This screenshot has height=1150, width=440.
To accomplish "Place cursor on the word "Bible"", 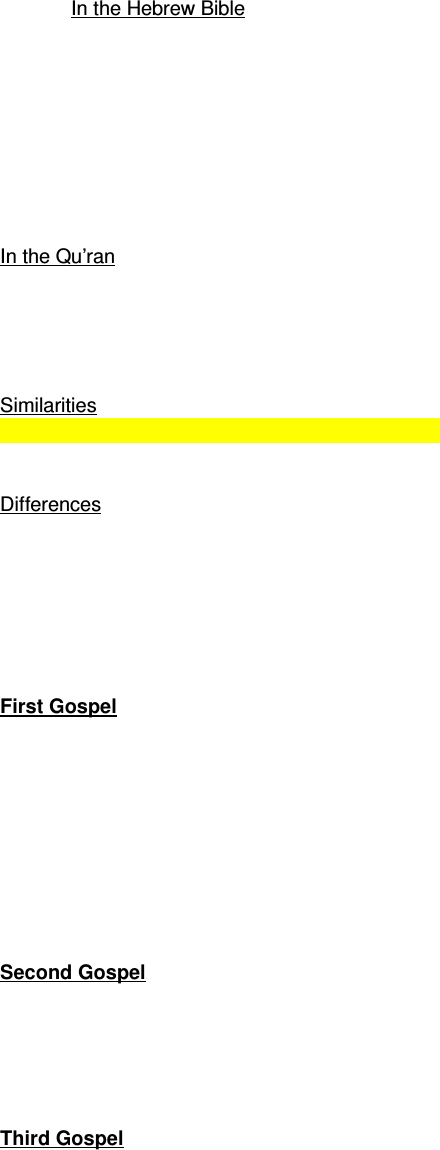I will [220, 9].
